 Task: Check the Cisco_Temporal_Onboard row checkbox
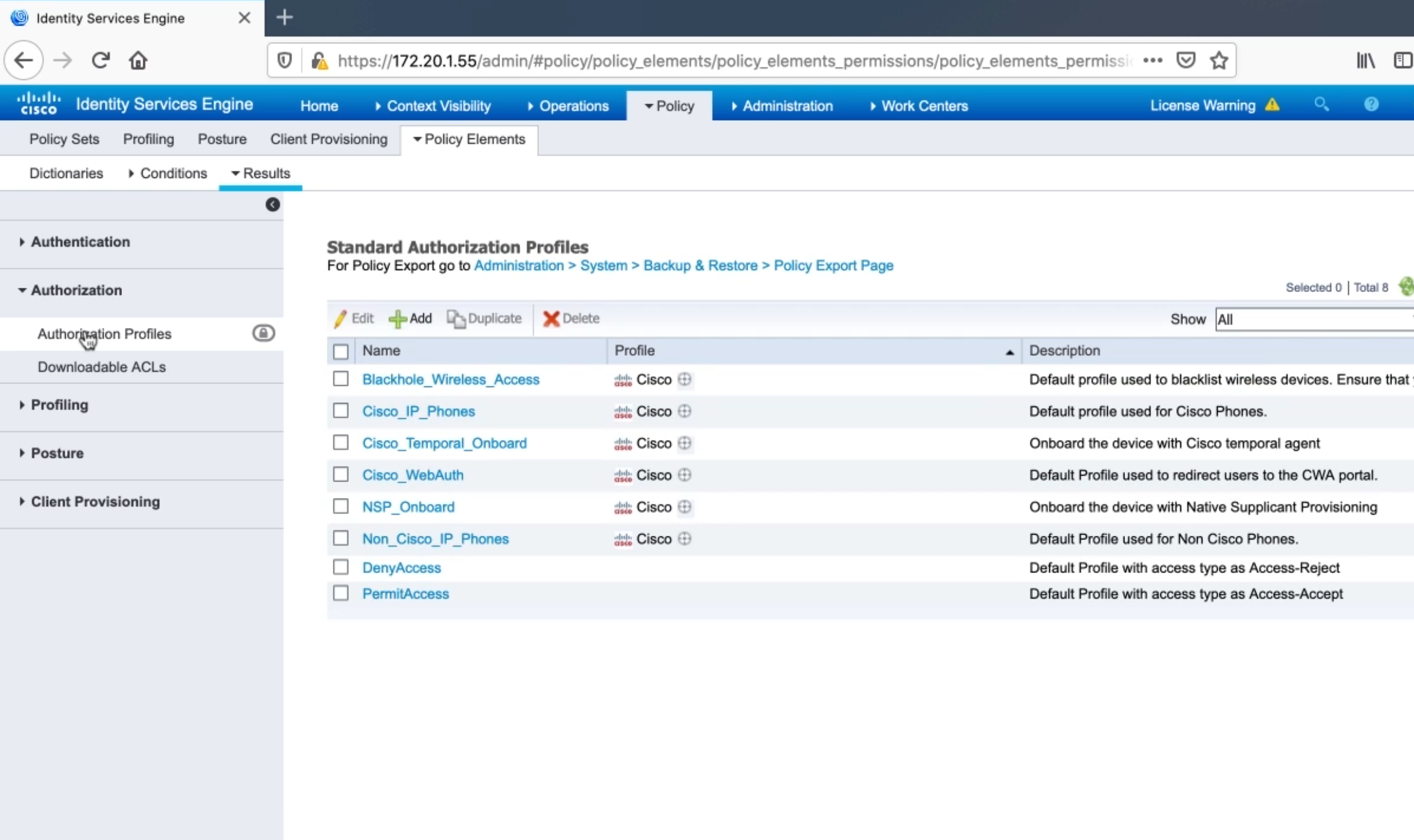tap(341, 442)
